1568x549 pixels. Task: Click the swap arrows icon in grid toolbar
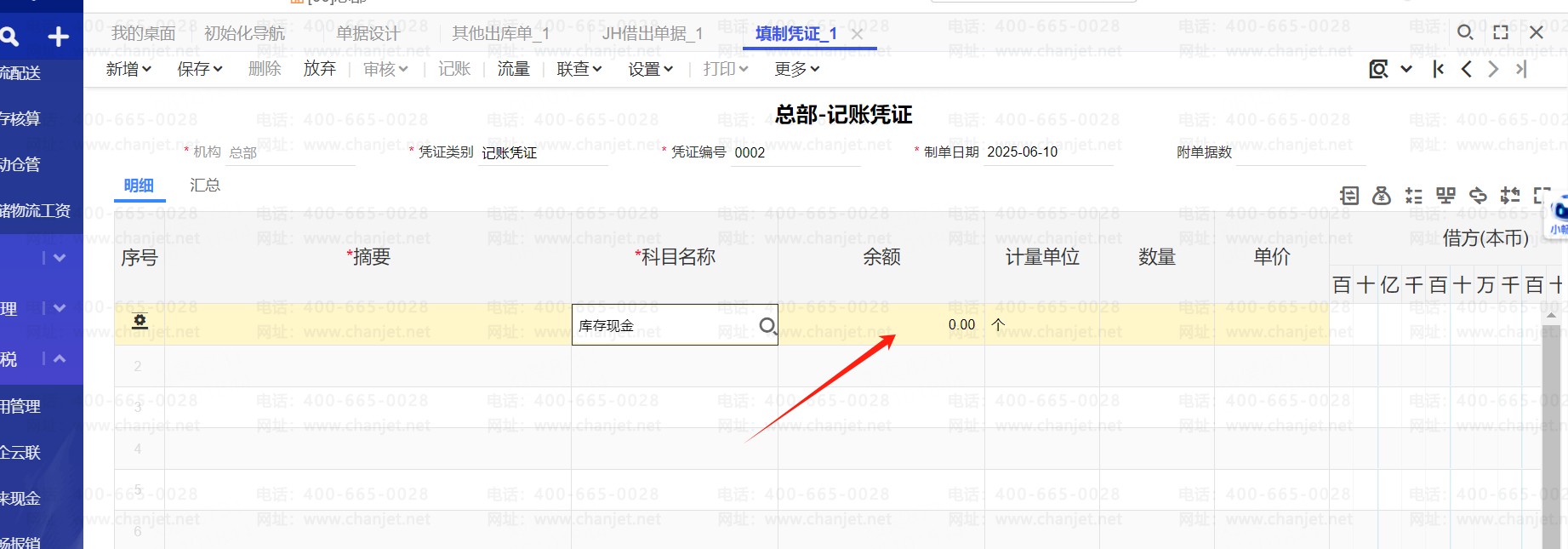(x=1510, y=196)
